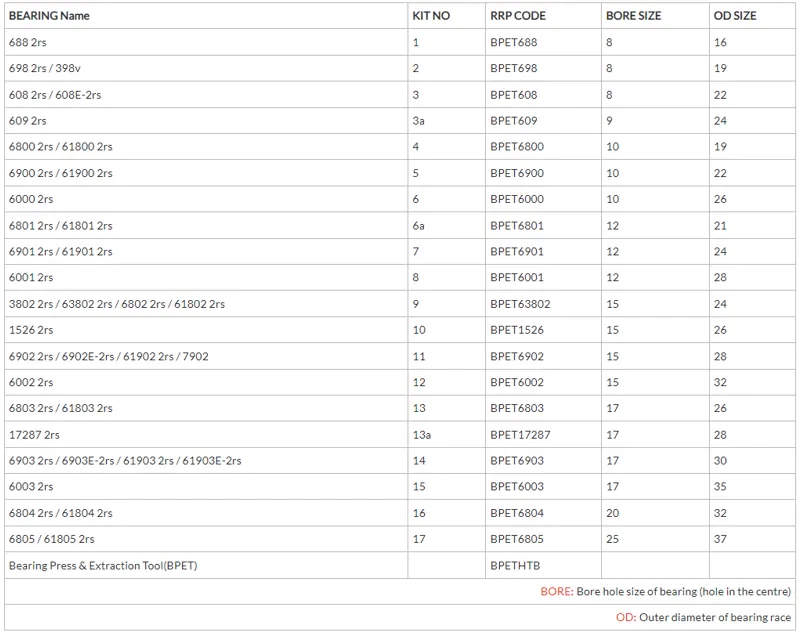This screenshot has width=800, height=636.
Task: Select the 6902 2rs / 6902E-2rs bearing name
Action: (x=108, y=356)
